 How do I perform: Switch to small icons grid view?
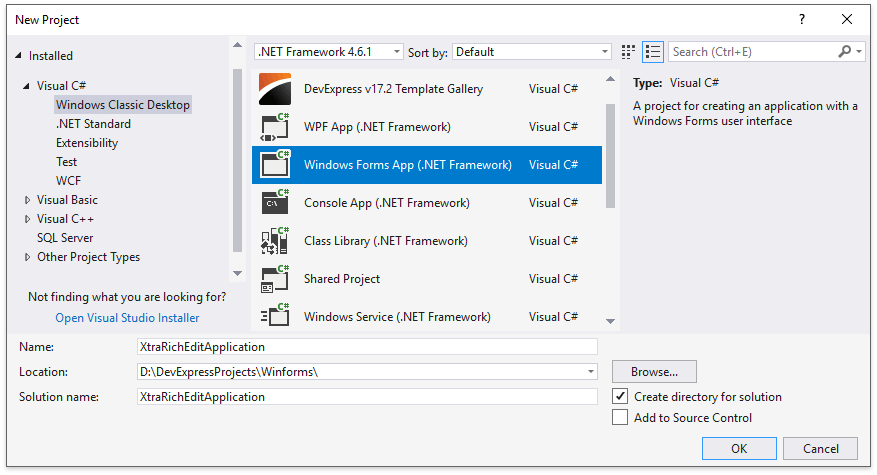[629, 52]
